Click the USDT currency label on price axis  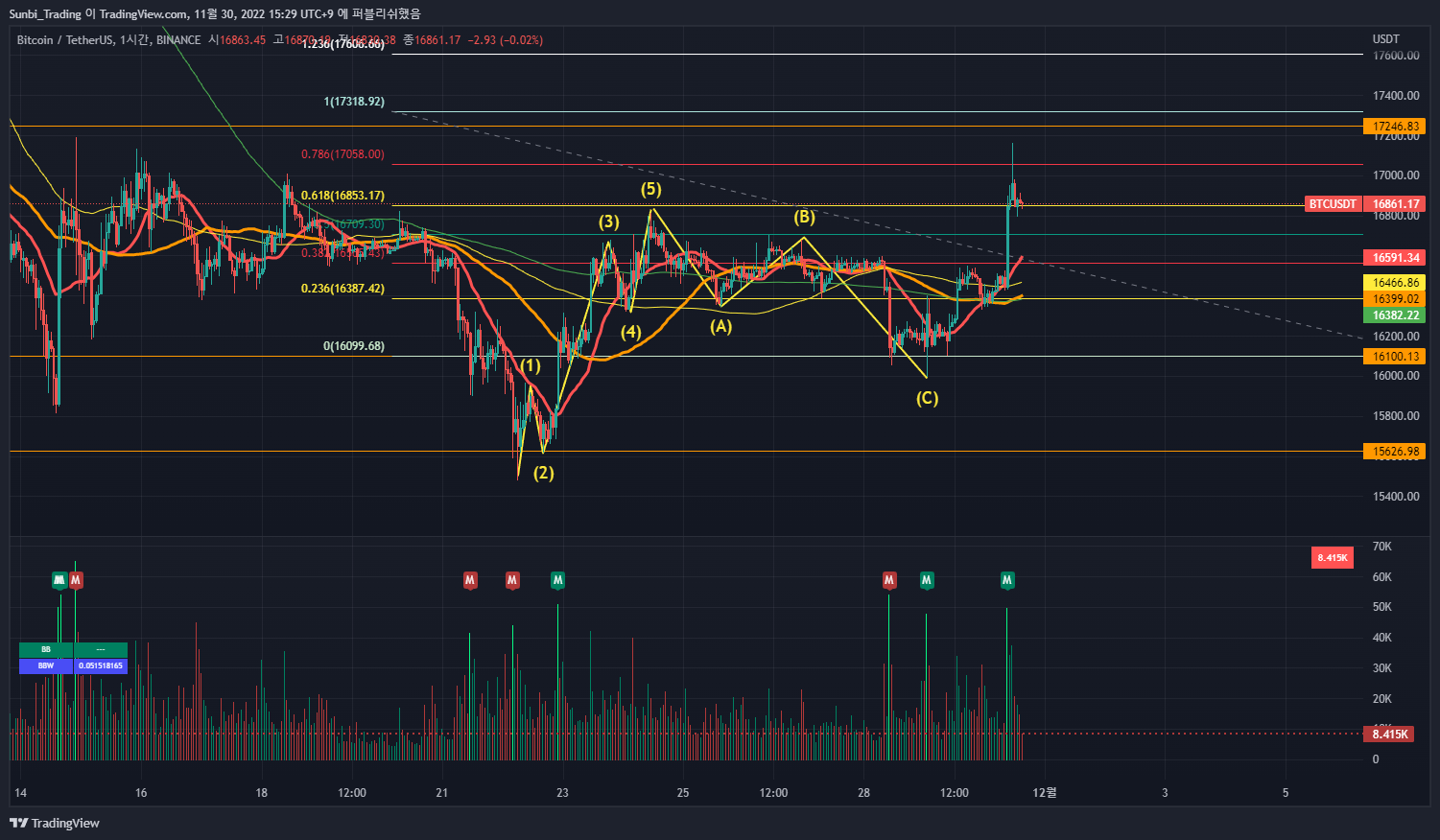tap(1386, 39)
